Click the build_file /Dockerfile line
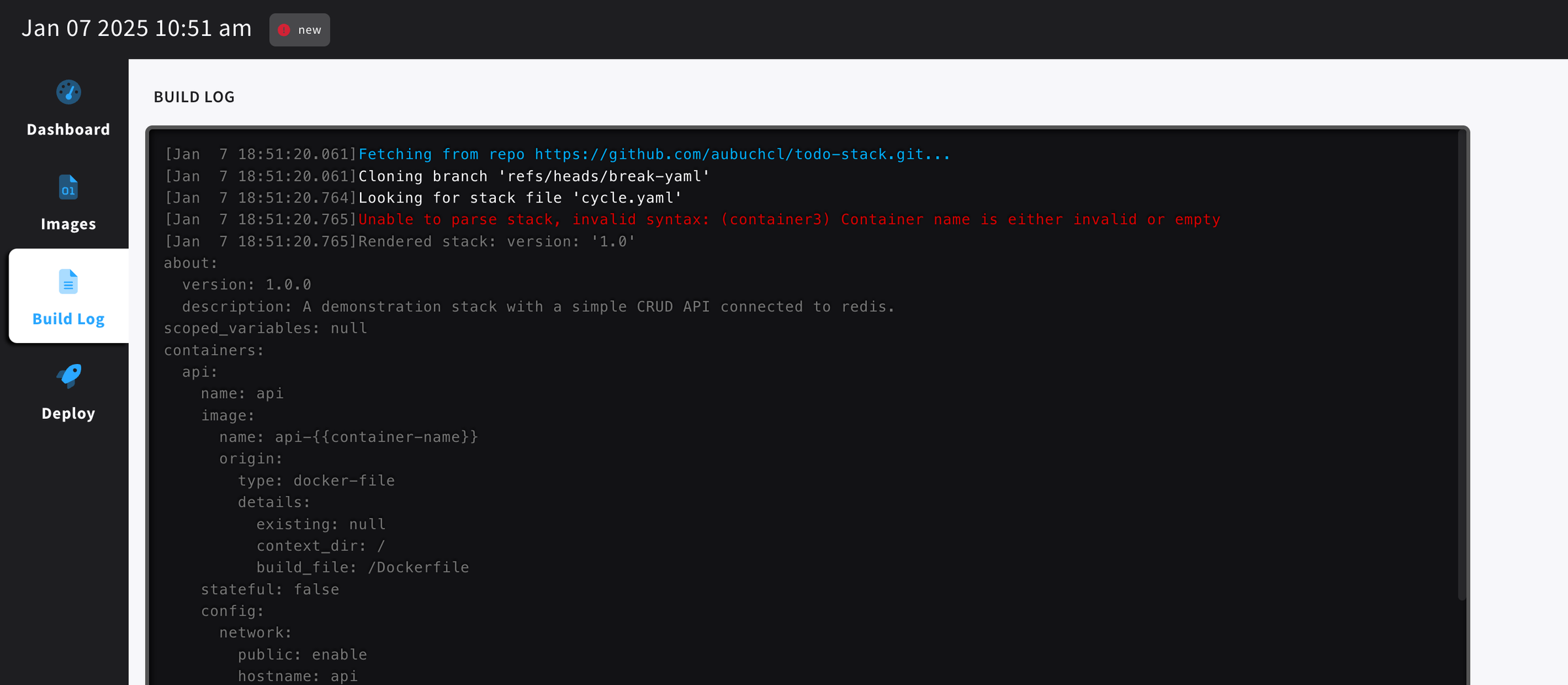Viewport: 1568px width, 685px height. pyautogui.click(x=363, y=567)
